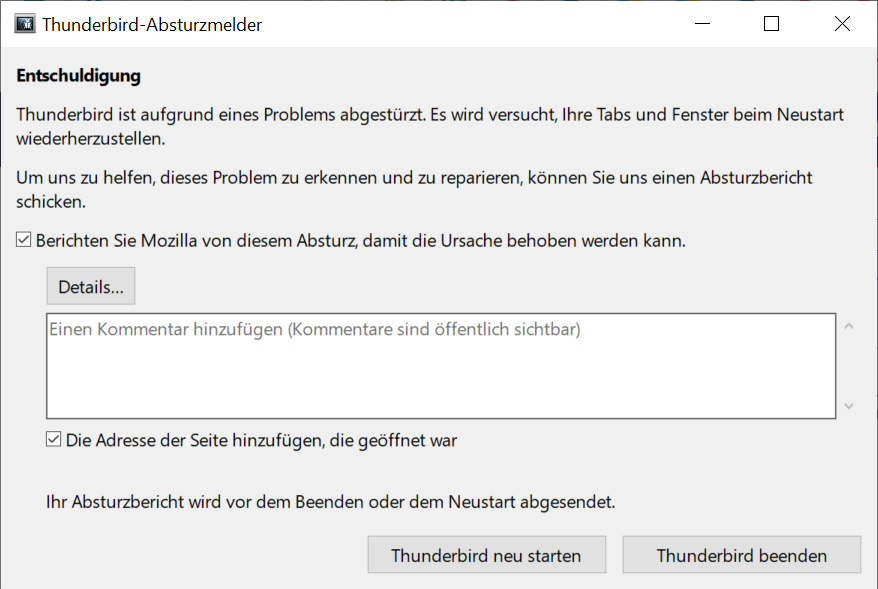Untick the box for adding the page address
Viewport: 878px width, 589px height.
(54, 439)
